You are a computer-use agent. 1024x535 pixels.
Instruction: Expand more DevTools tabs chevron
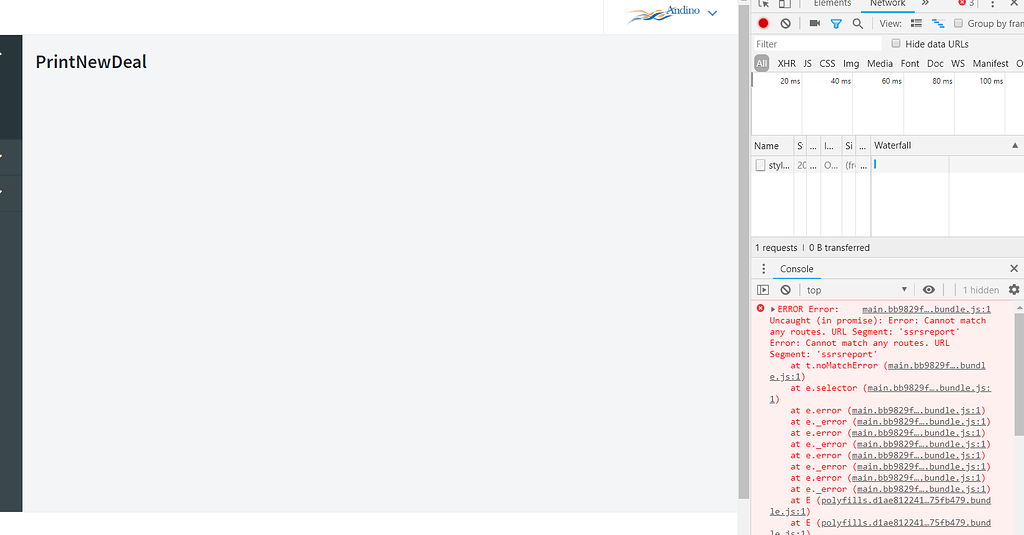[925, 3]
